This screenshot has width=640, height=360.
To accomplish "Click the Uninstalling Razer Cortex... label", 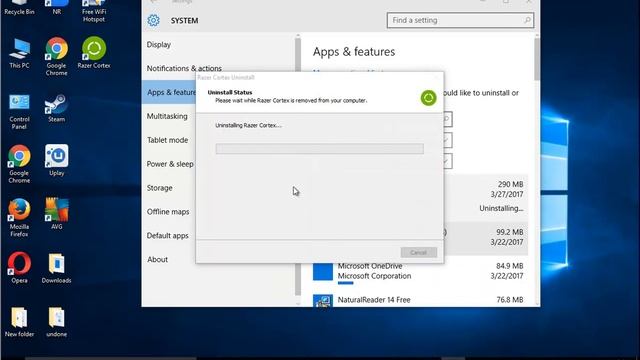I will point(248,125).
